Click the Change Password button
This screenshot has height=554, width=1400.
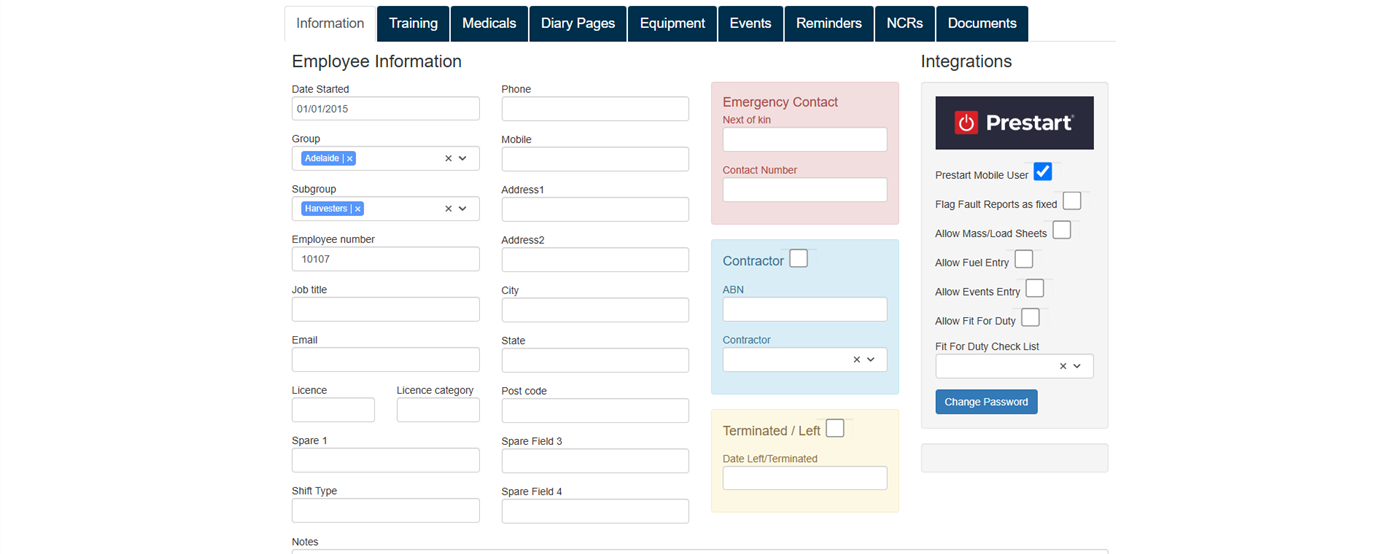tap(986, 402)
